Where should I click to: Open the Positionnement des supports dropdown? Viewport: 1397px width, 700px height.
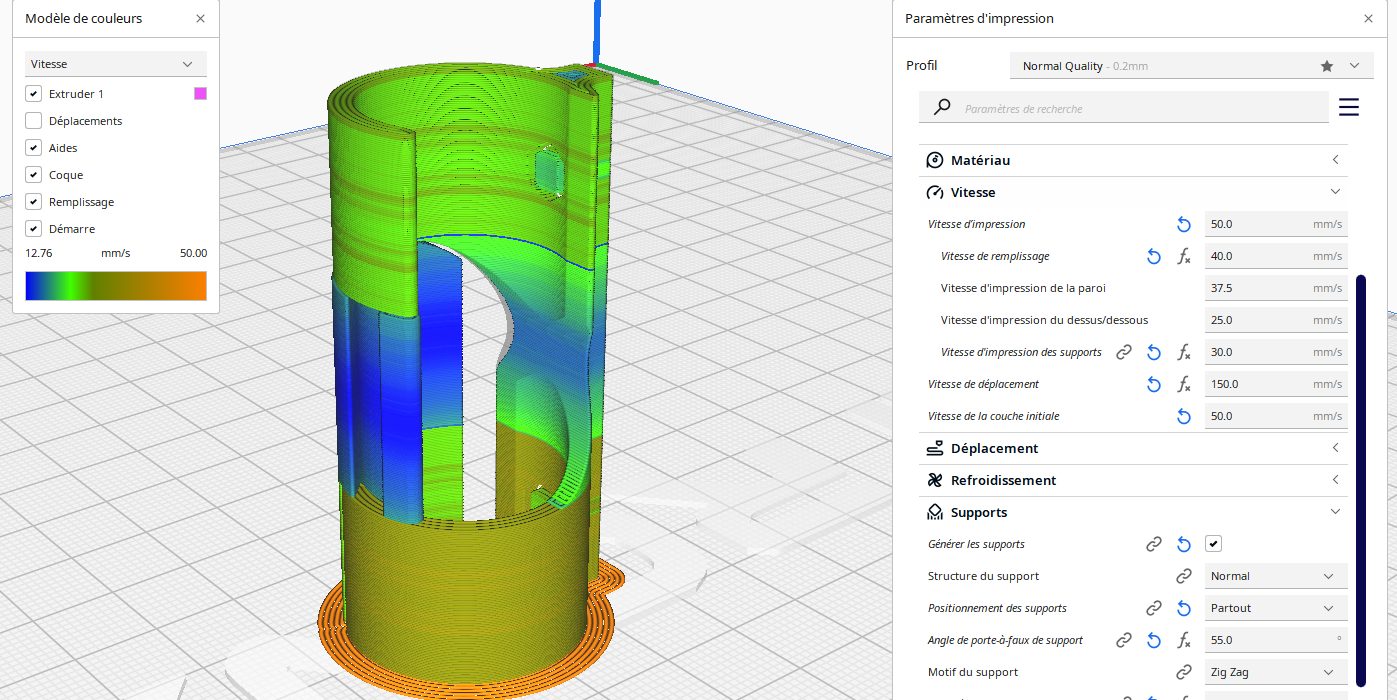[x=1275, y=608]
